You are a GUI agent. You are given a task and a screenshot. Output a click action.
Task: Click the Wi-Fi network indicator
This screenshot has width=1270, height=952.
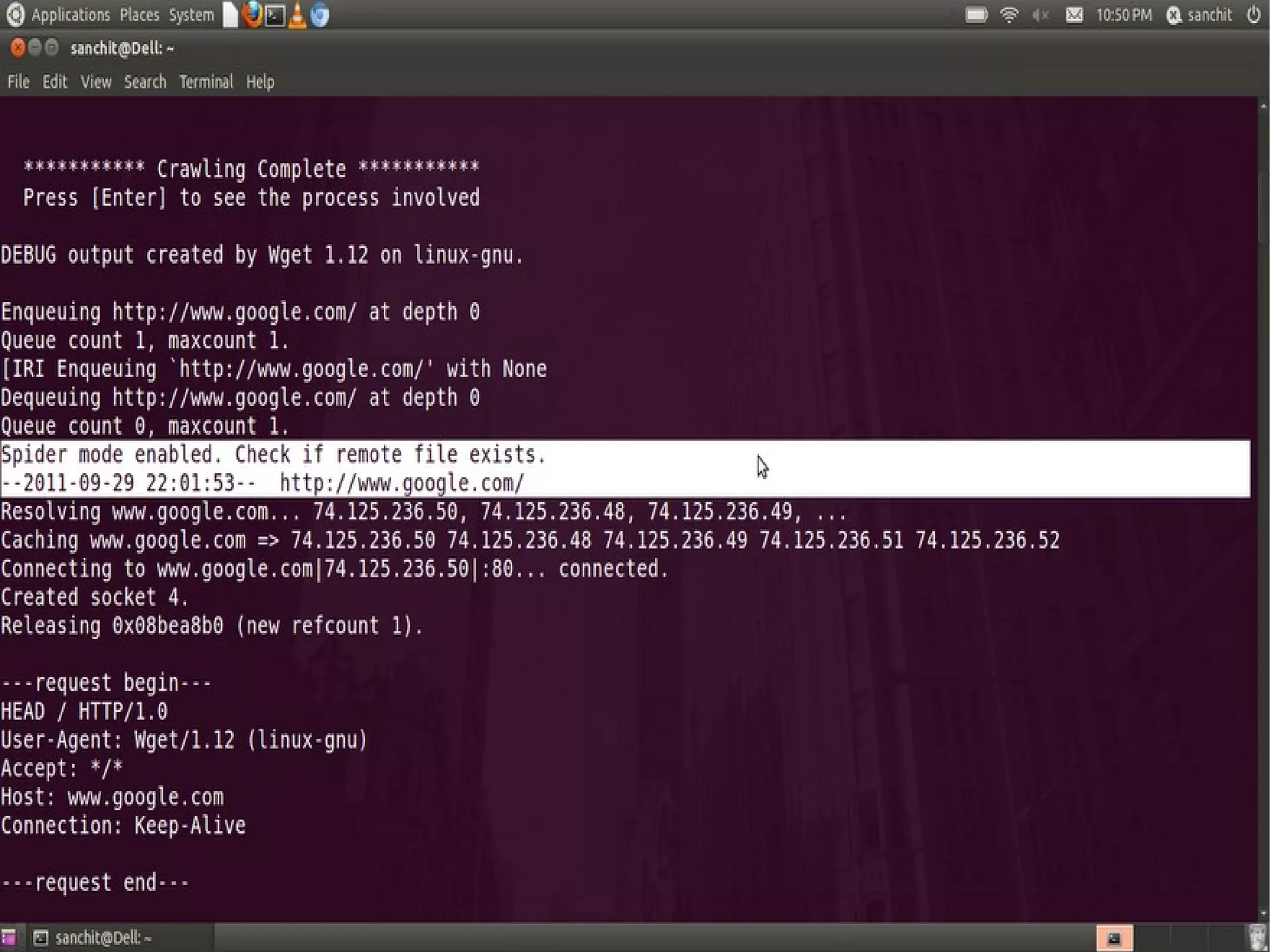(x=1009, y=15)
